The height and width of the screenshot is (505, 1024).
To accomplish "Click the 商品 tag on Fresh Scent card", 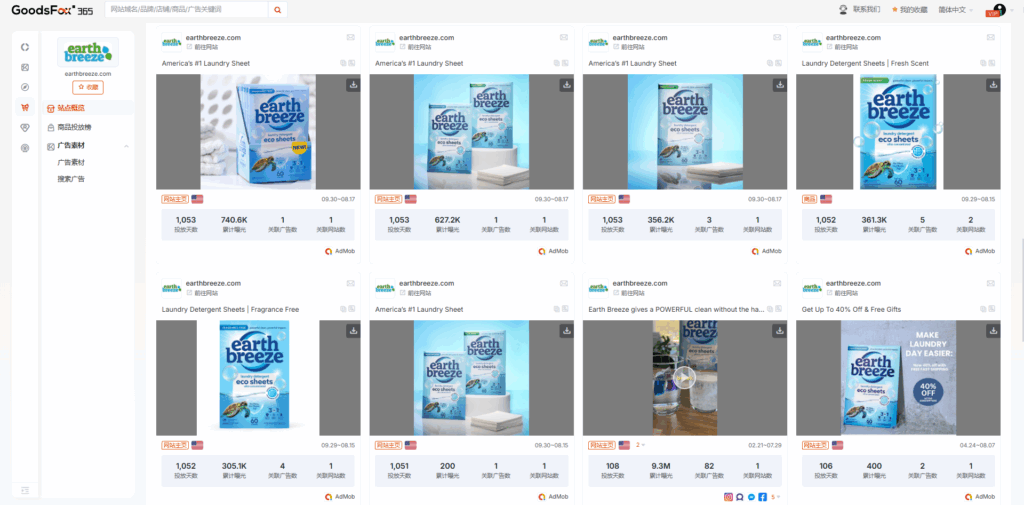I will tap(810, 199).
